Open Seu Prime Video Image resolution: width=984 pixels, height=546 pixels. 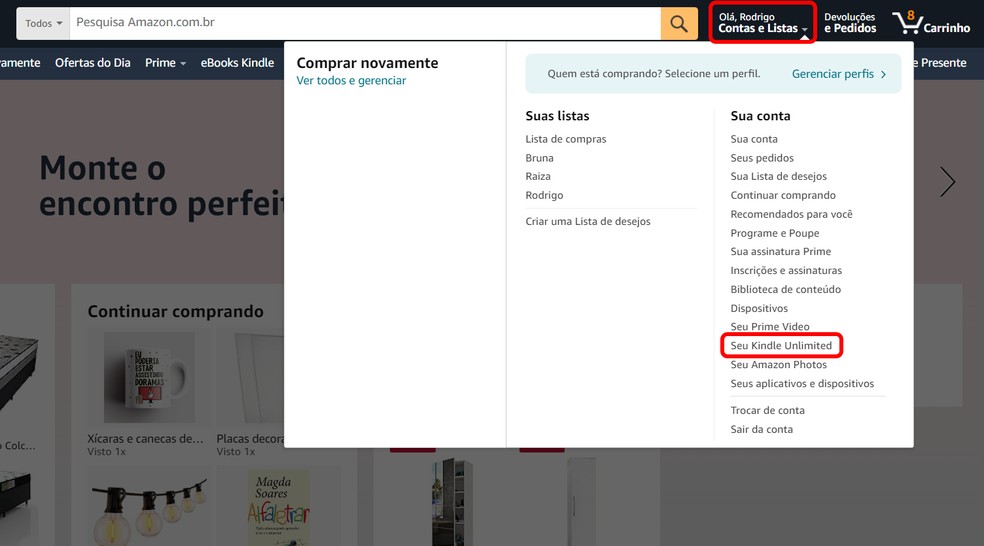769,326
